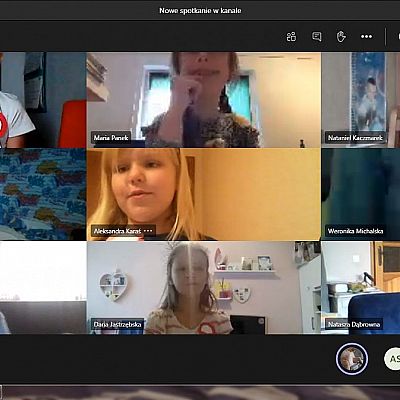Show participants panel icon
This screenshot has width=400, height=400.
coord(291,36)
